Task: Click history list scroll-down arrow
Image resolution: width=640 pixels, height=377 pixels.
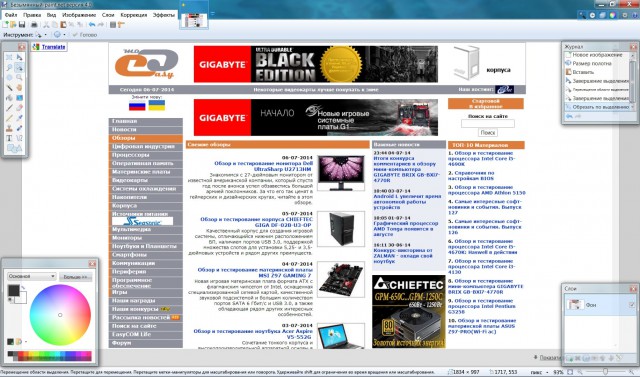Action: click(x=632, y=107)
